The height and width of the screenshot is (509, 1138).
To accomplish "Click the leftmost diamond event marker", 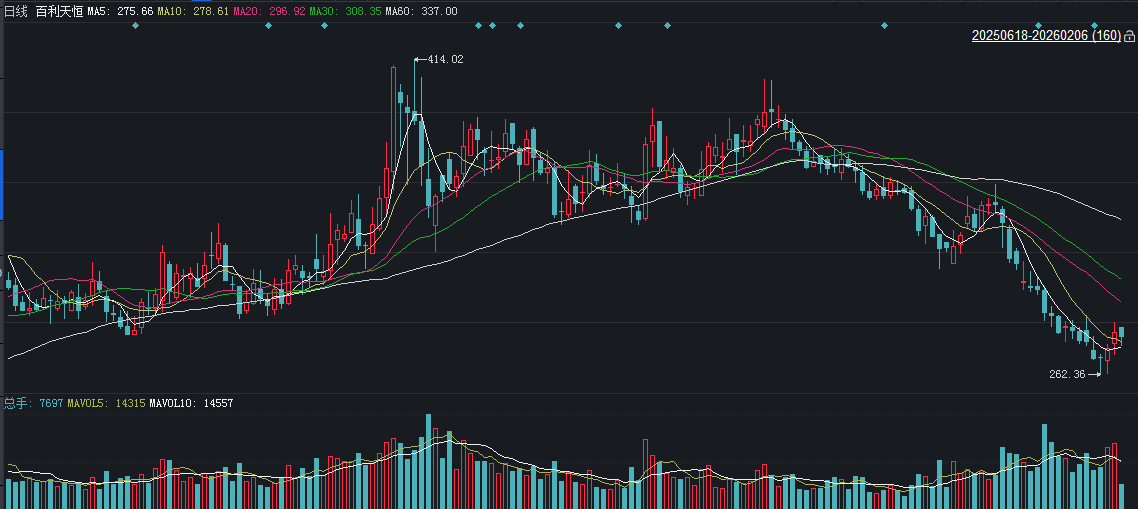I will pyautogui.click(x=136, y=25).
